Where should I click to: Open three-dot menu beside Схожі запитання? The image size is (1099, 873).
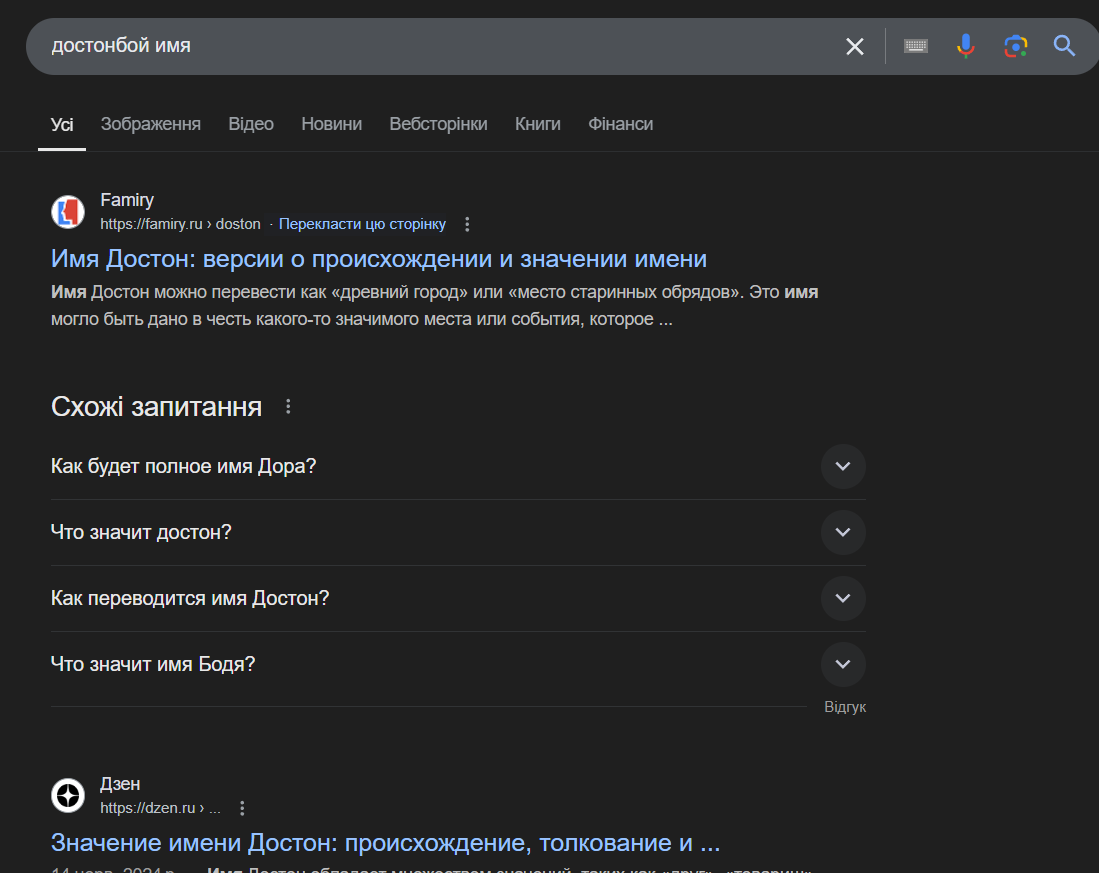288,407
